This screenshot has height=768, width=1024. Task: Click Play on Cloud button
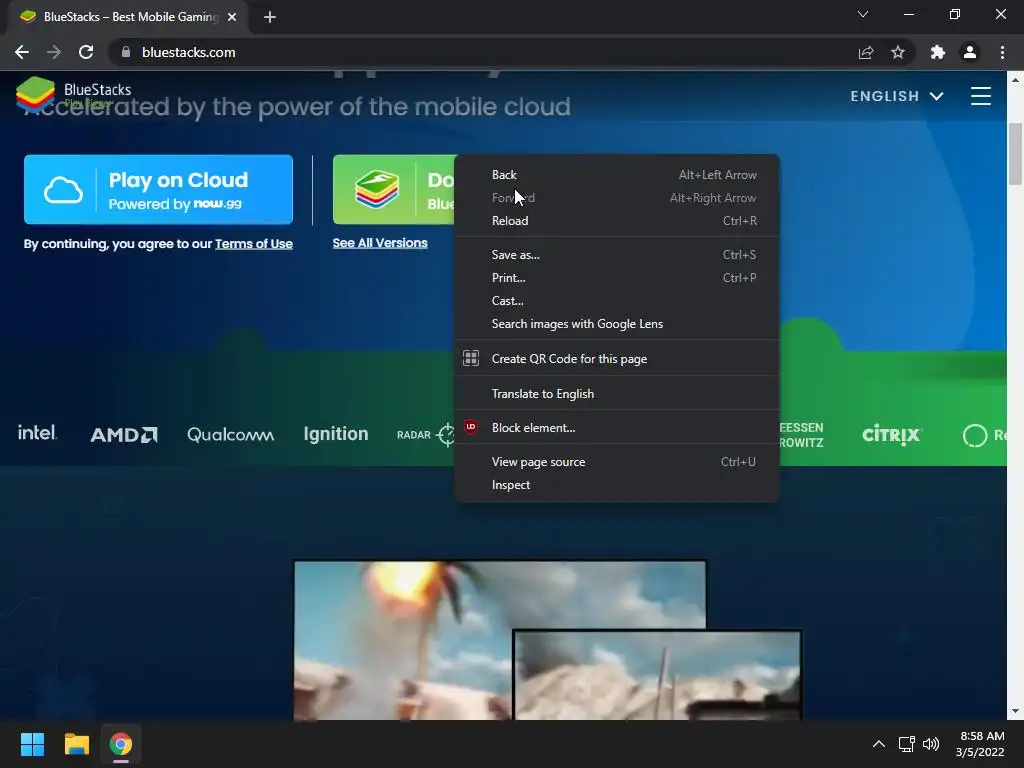coord(158,189)
